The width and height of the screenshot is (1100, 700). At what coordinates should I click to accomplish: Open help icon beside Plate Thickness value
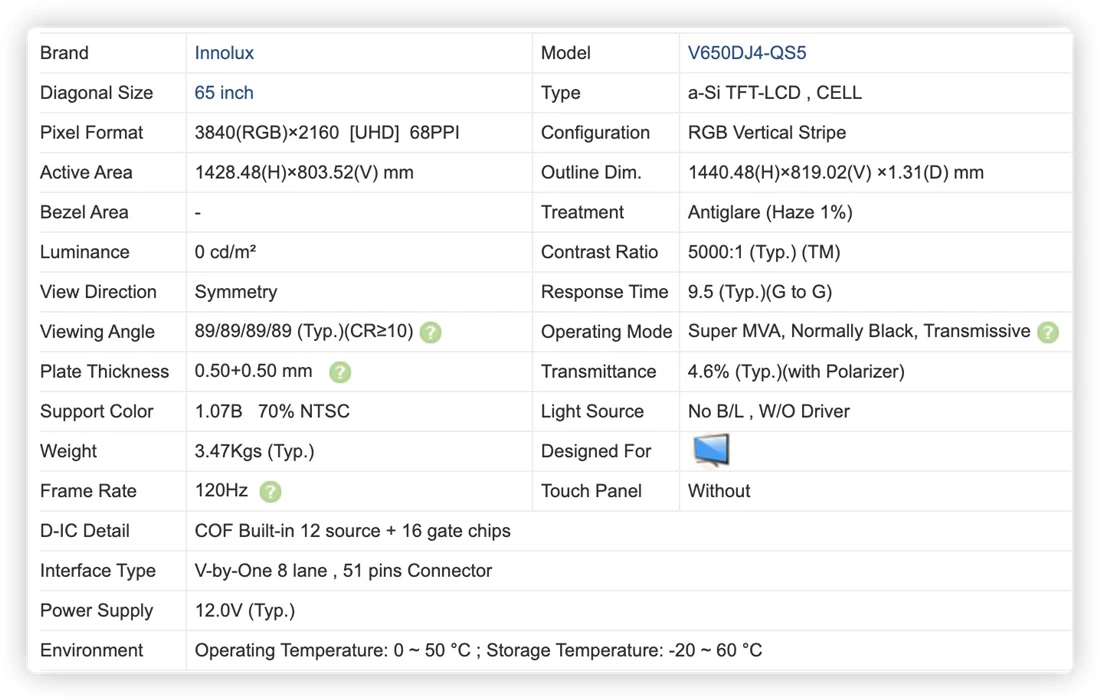pyautogui.click(x=340, y=372)
